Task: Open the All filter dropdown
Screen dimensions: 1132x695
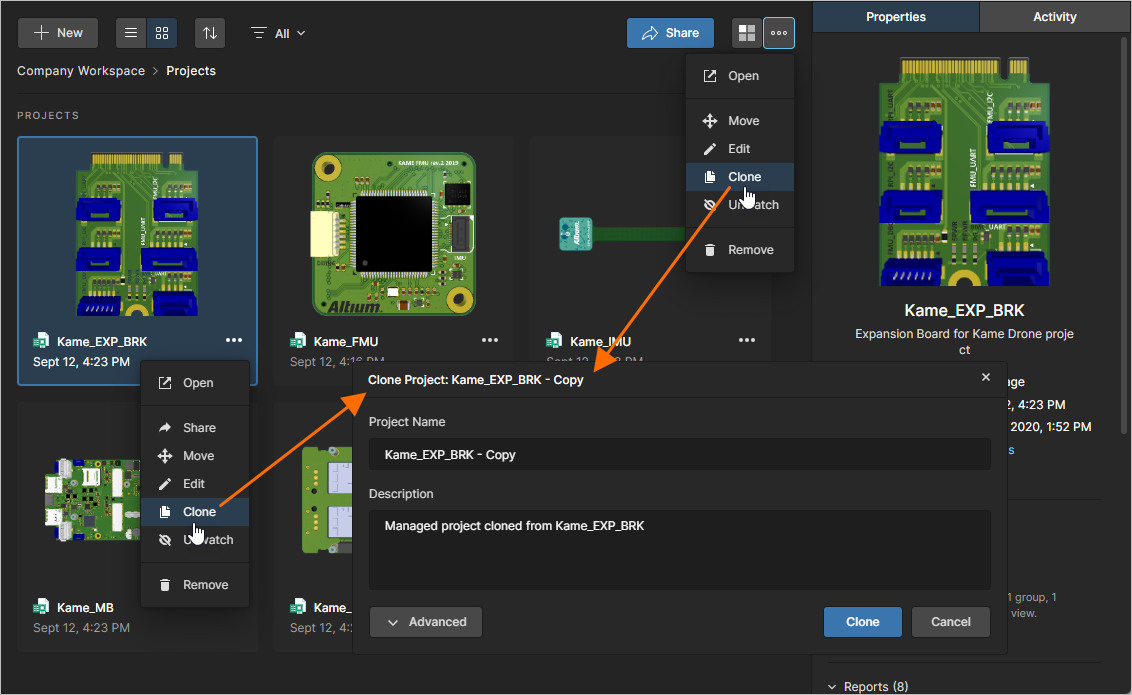Action: coord(279,33)
